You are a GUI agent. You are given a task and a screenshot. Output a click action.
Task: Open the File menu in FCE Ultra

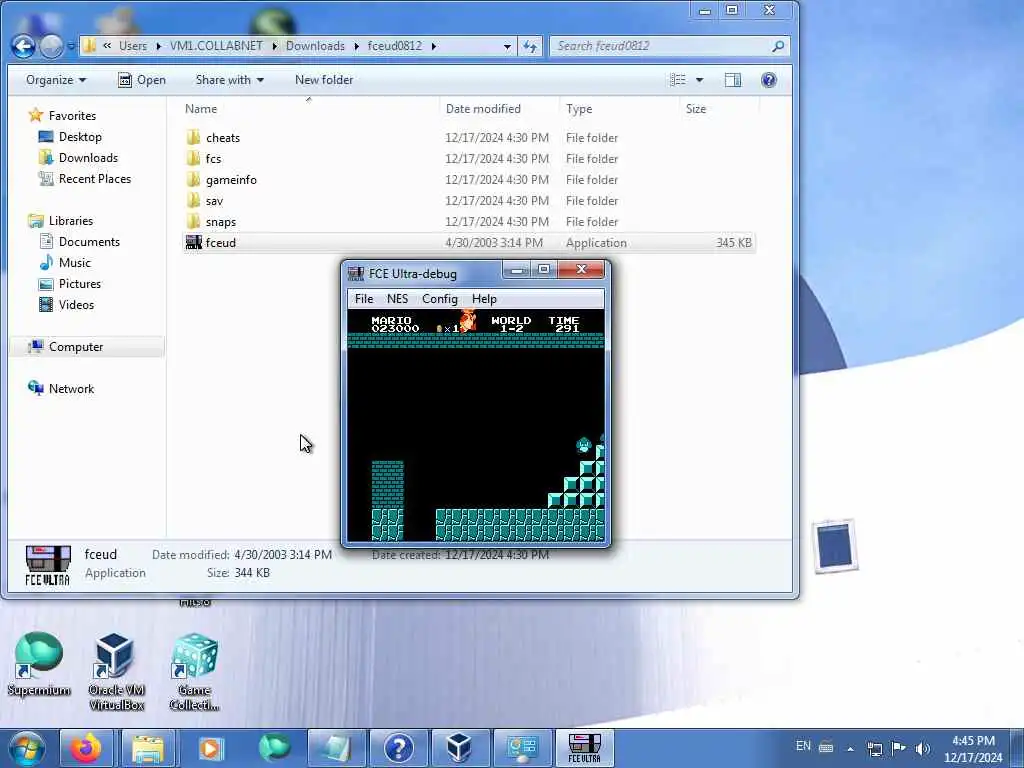coord(364,298)
